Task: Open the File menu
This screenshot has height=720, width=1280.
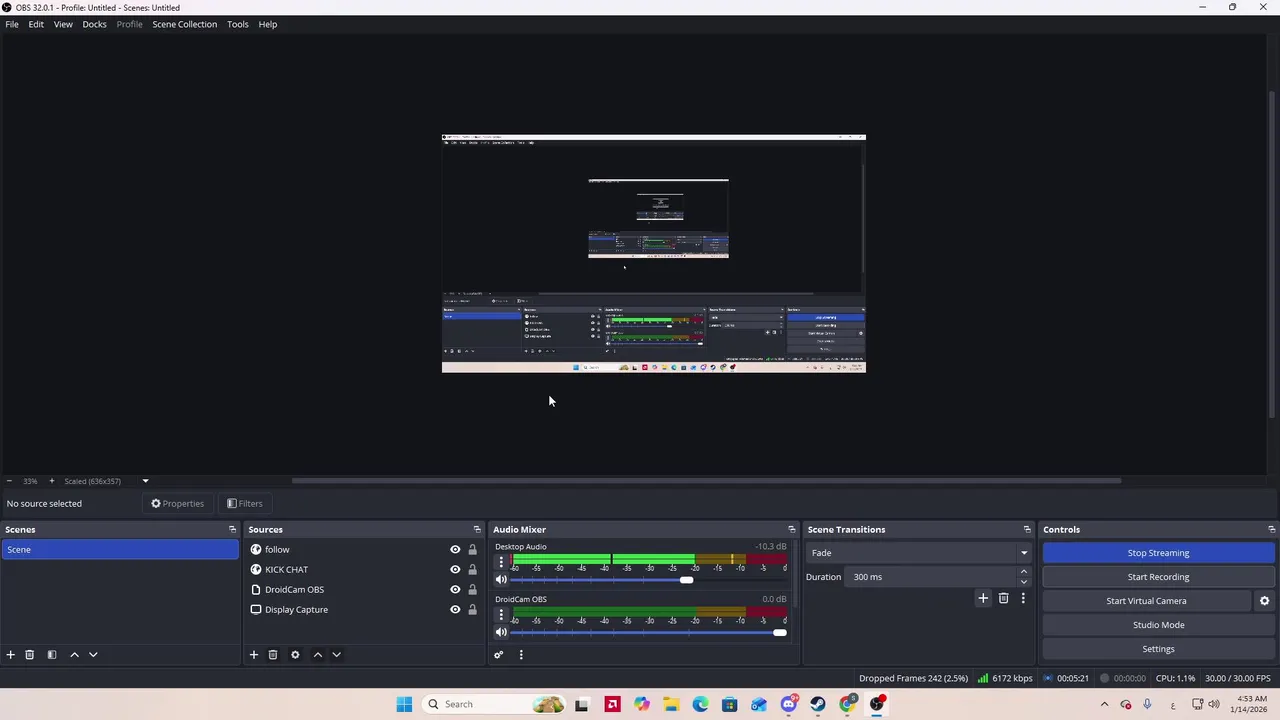Action: (x=12, y=24)
